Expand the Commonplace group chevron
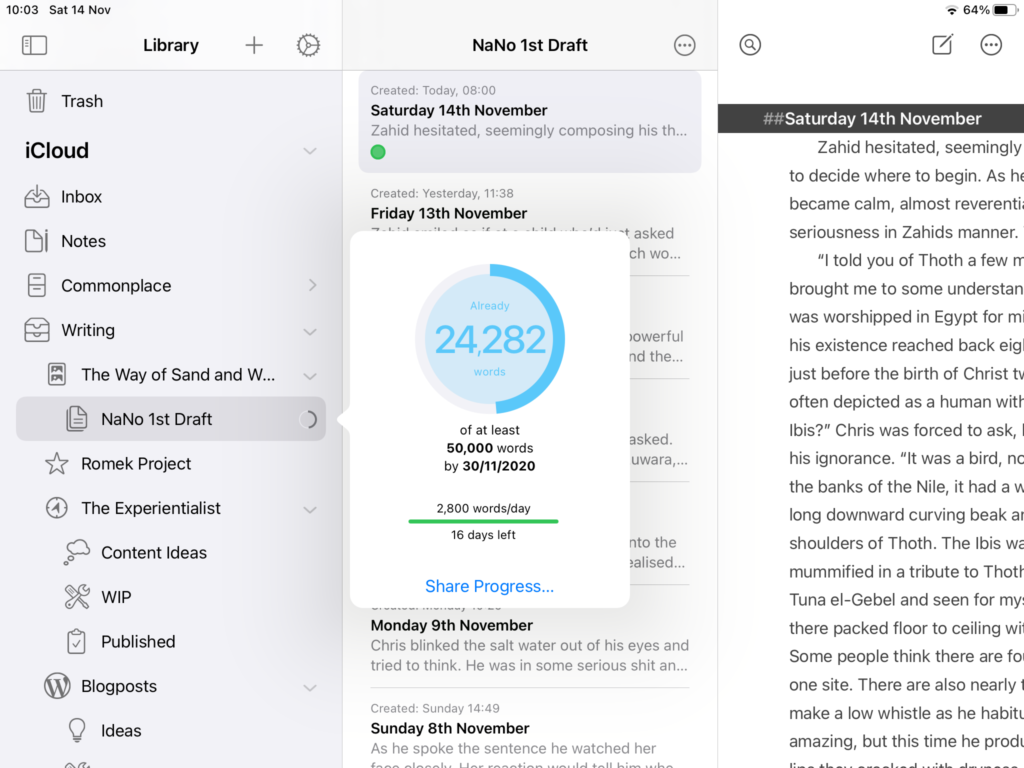This screenshot has height=768, width=1024. [312, 285]
